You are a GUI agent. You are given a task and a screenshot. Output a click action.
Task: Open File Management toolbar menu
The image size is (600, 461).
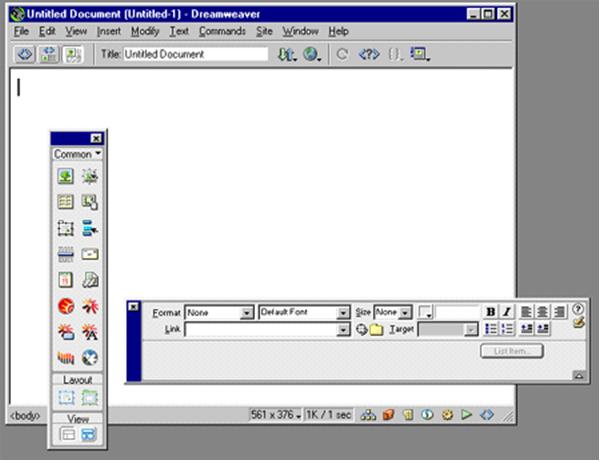click(x=287, y=54)
